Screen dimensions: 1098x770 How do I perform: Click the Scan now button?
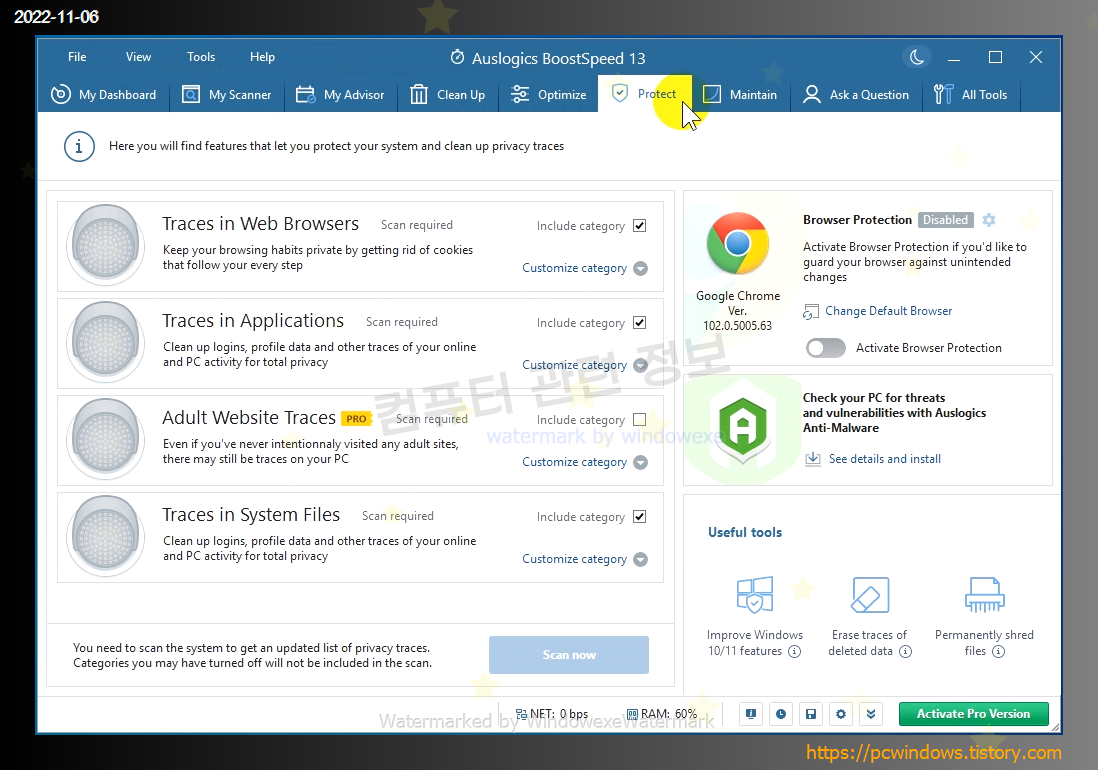569,654
